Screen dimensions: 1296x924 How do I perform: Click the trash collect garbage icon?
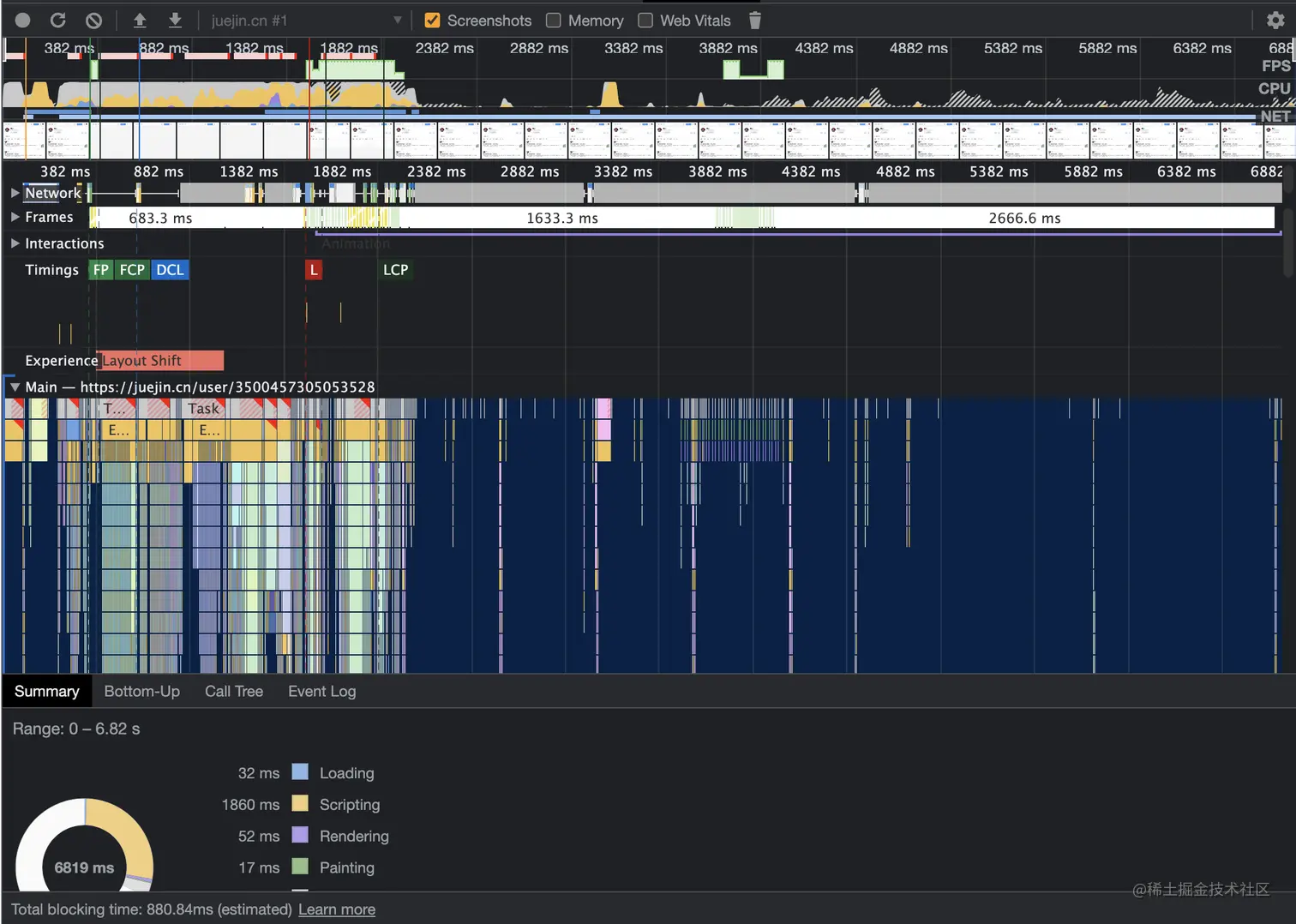[x=755, y=21]
